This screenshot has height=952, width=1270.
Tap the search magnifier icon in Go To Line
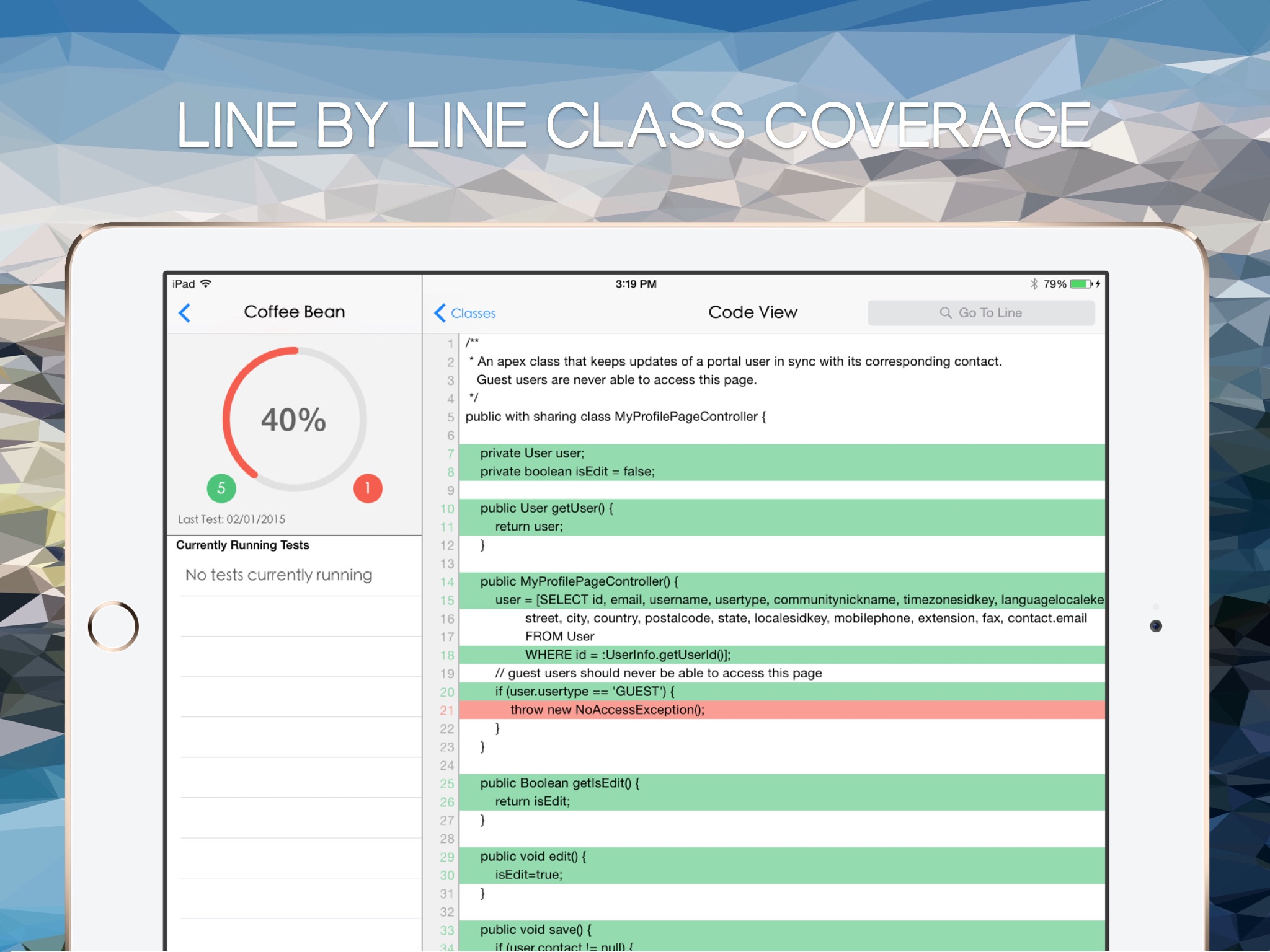coord(946,313)
